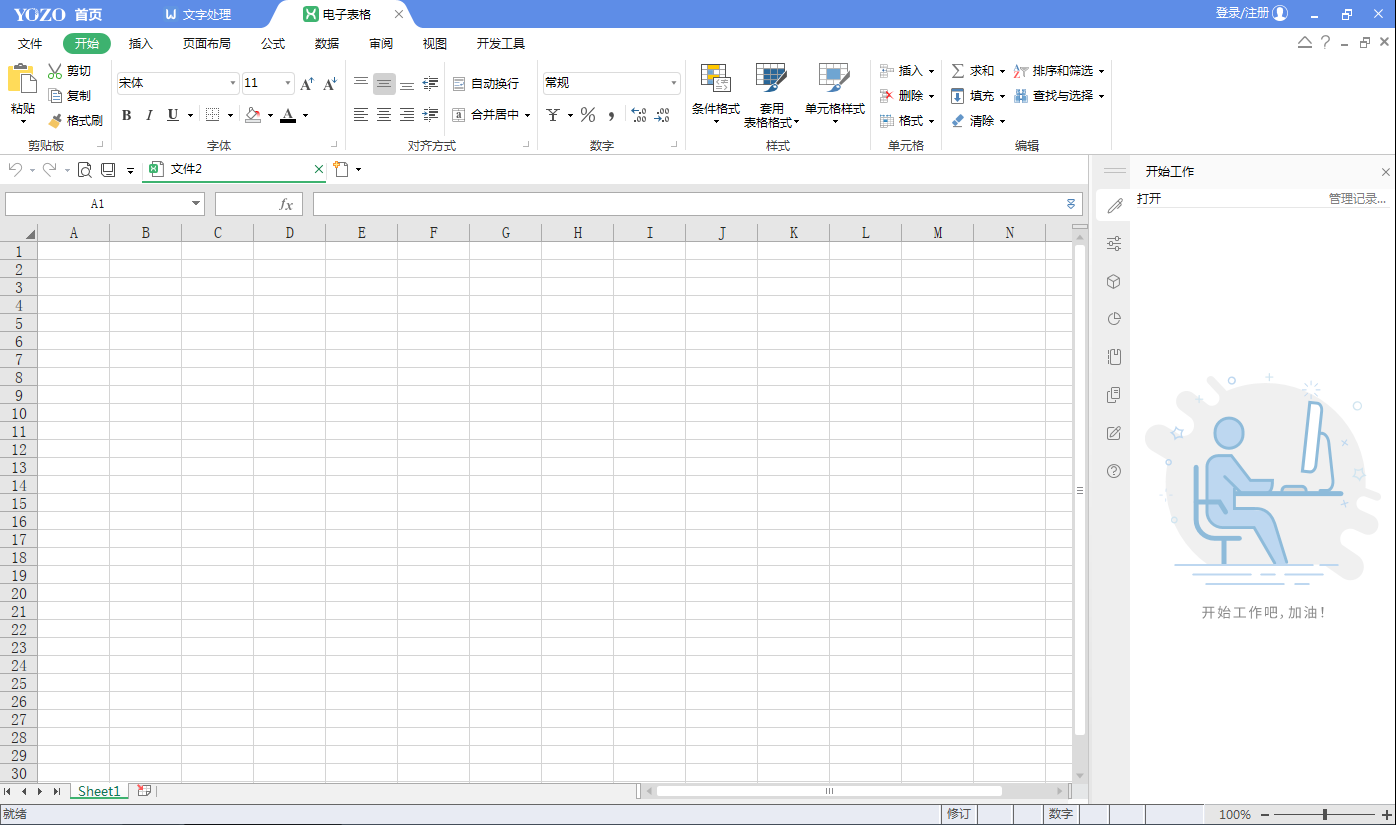Click the Conditional Formatting (条件格式) icon
1396x825 pixels.
pos(715,79)
